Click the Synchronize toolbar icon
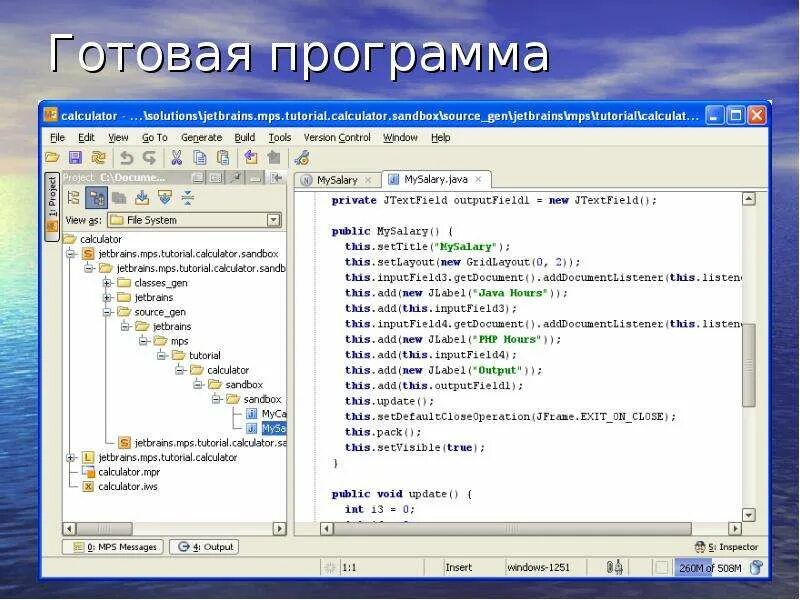The image size is (800, 600). (x=98, y=158)
